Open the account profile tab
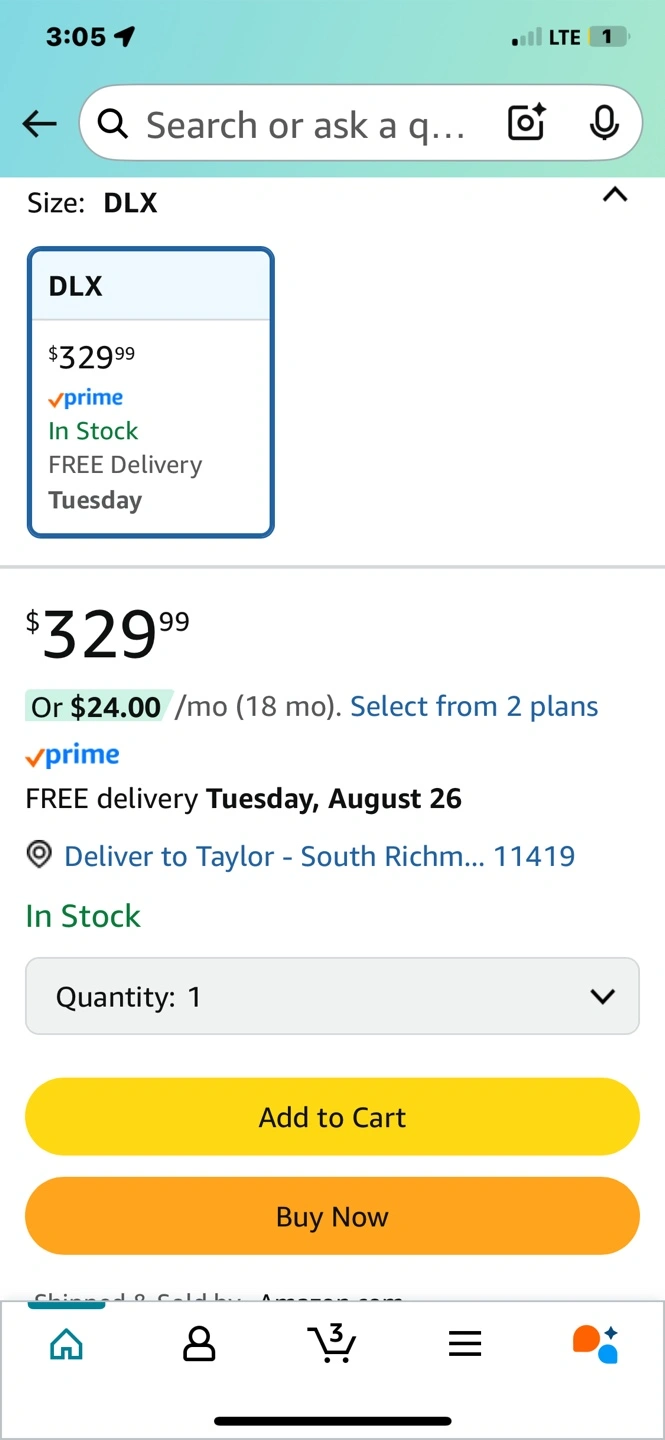Screen dimensions: 665x1440 click(x=199, y=1345)
